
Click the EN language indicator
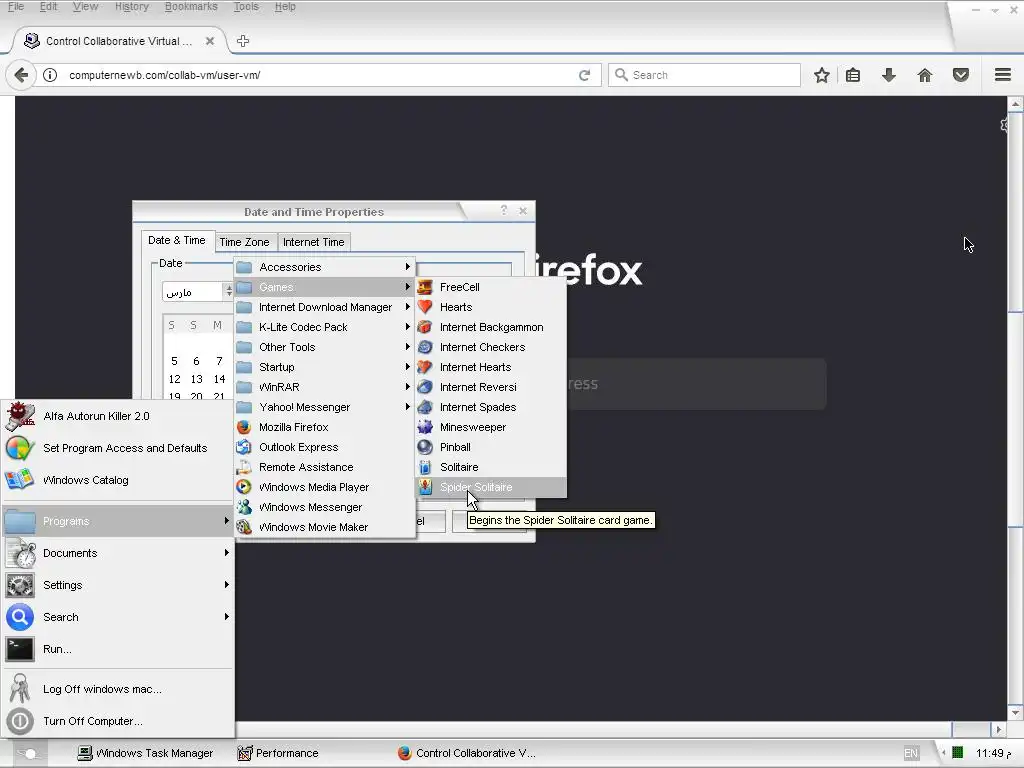pos(911,753)
